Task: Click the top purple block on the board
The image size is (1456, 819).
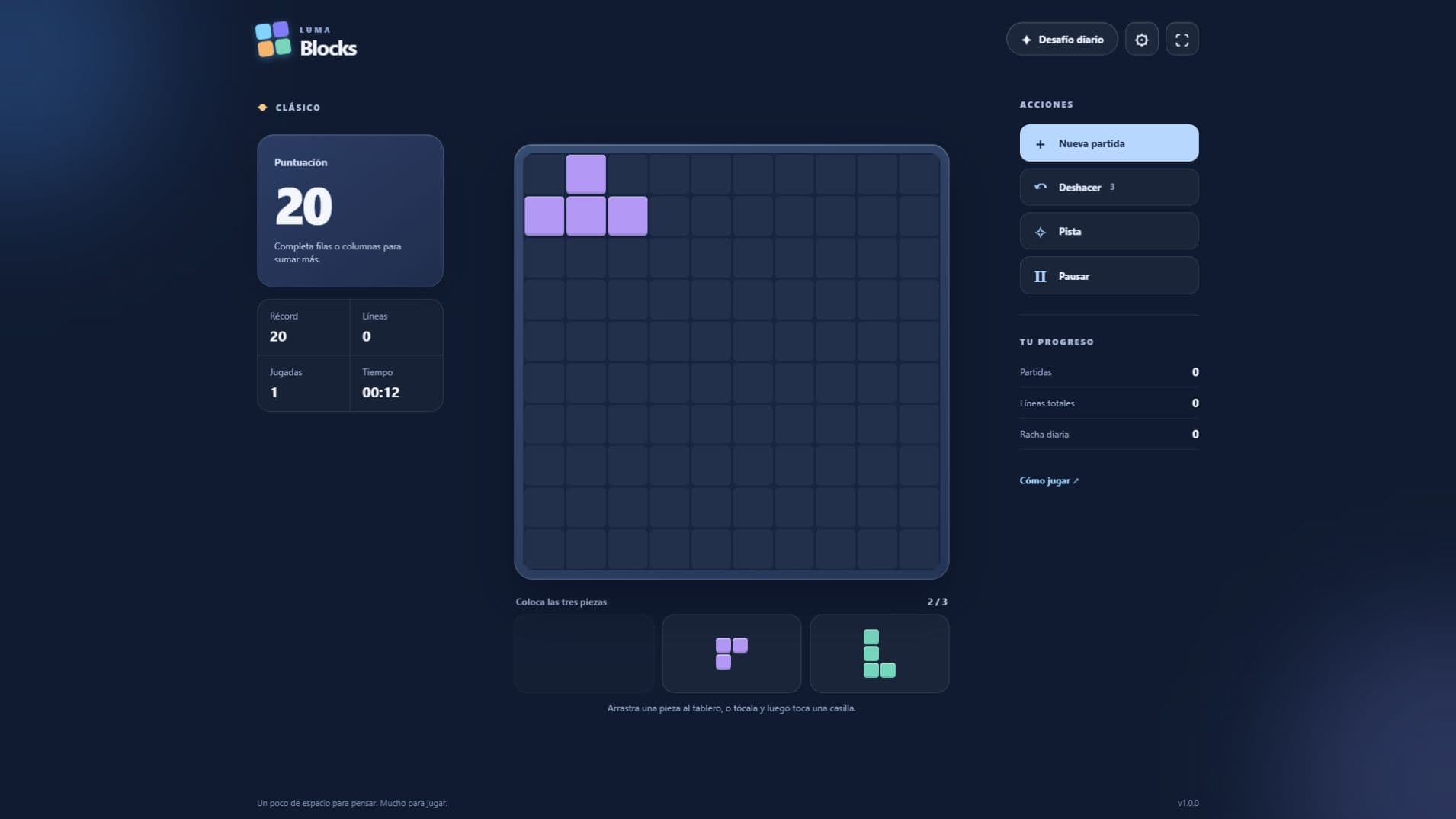Action: point(585,175)
